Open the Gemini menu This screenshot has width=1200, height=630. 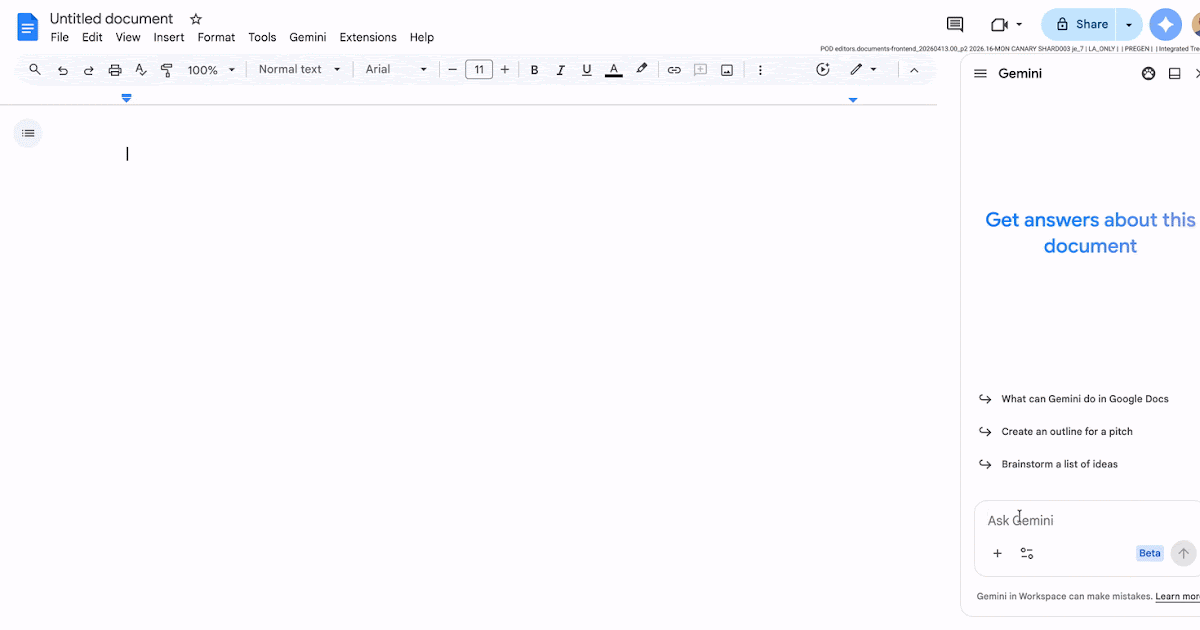308,37
